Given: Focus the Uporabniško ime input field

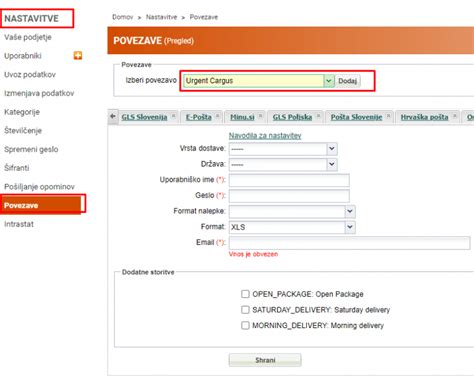Looking at the screenshot, I should [x=289, y=180].
